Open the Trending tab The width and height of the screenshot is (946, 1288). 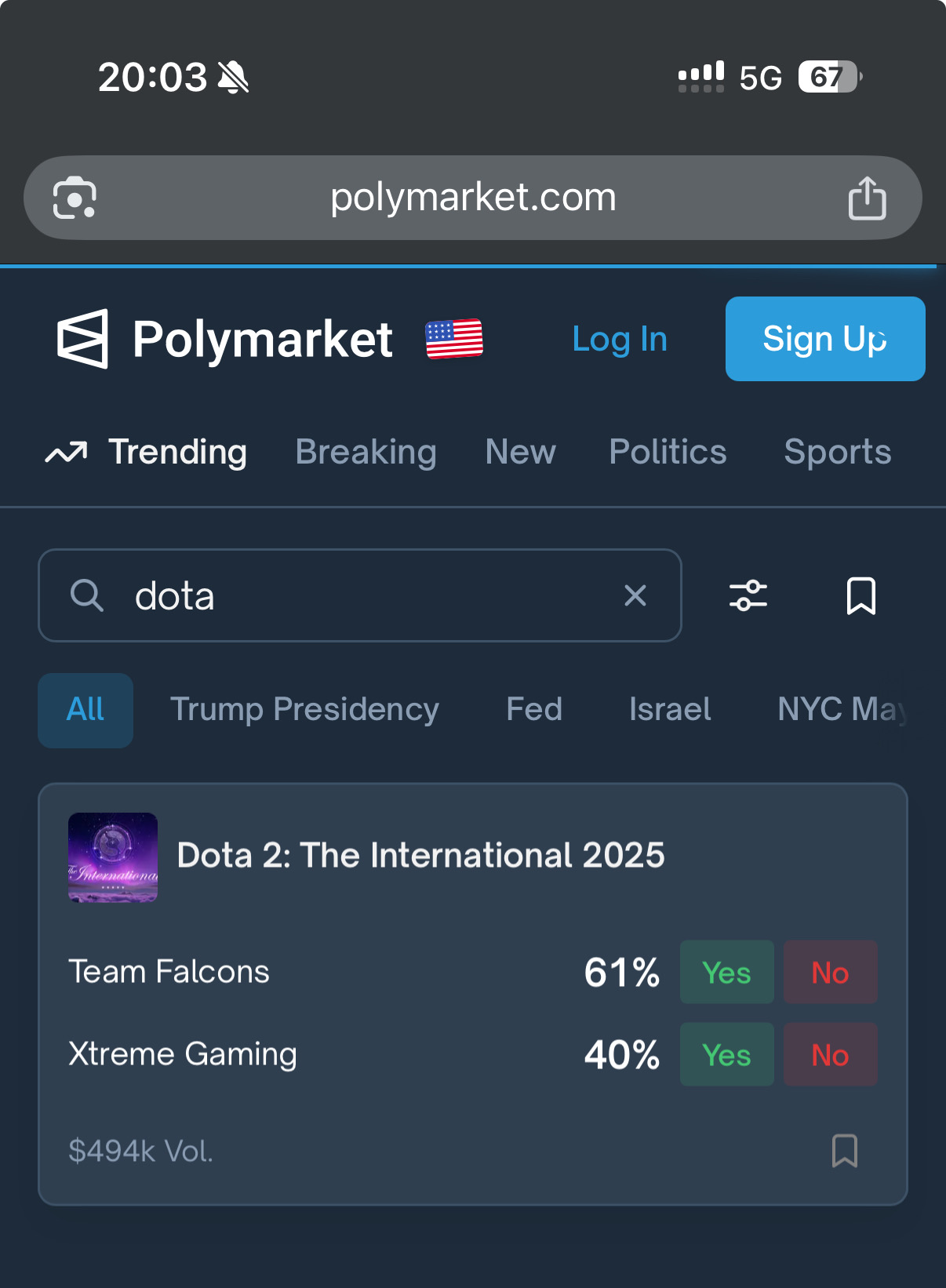pyautogui.click(x=177, y=452)
